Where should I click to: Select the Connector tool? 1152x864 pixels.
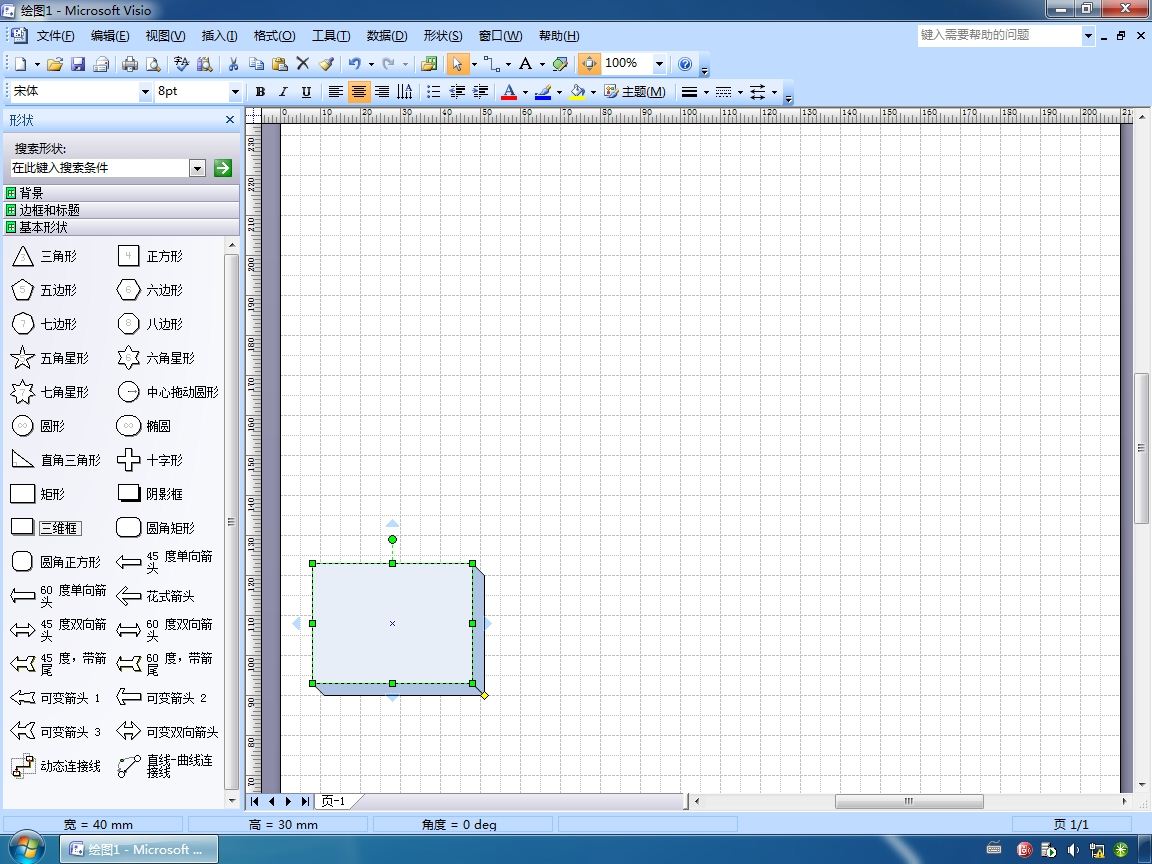pyautogui.click(x=491, y=64)
